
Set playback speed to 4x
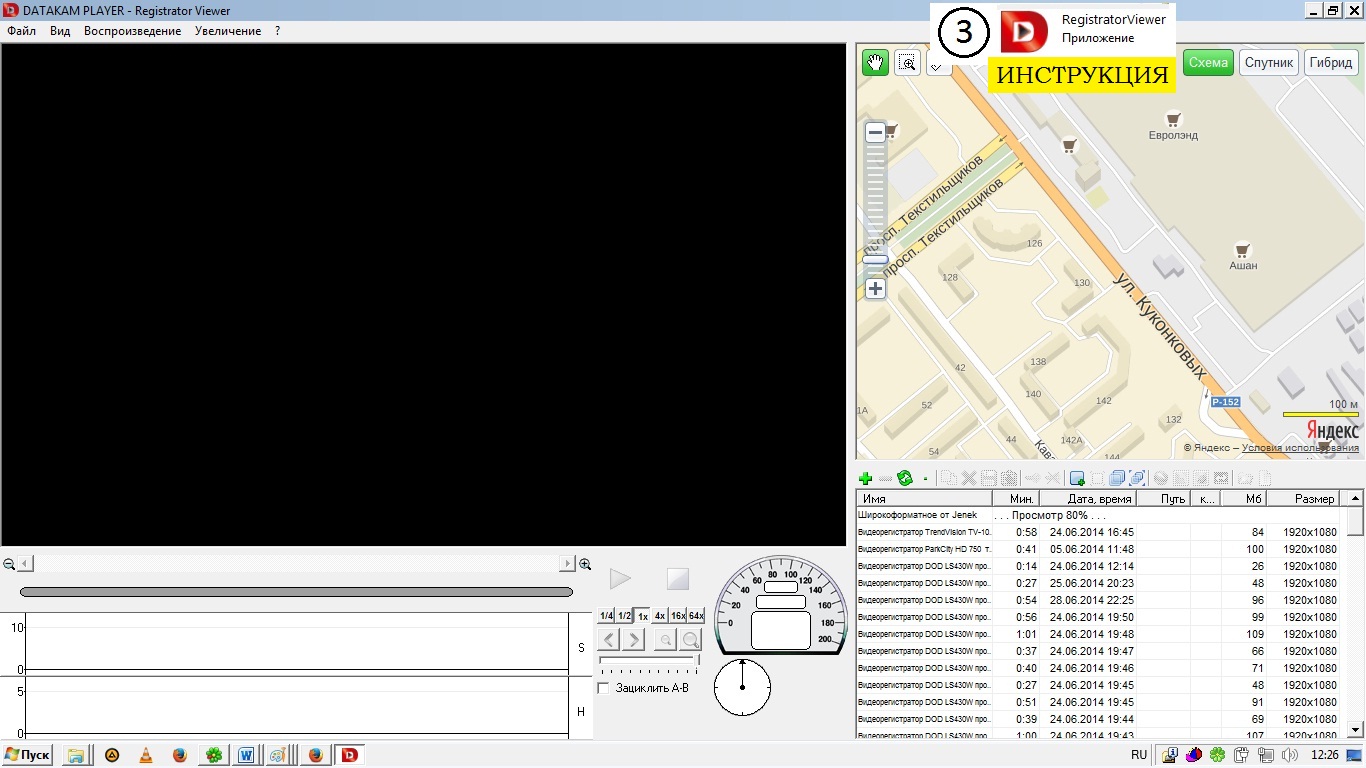660,616
